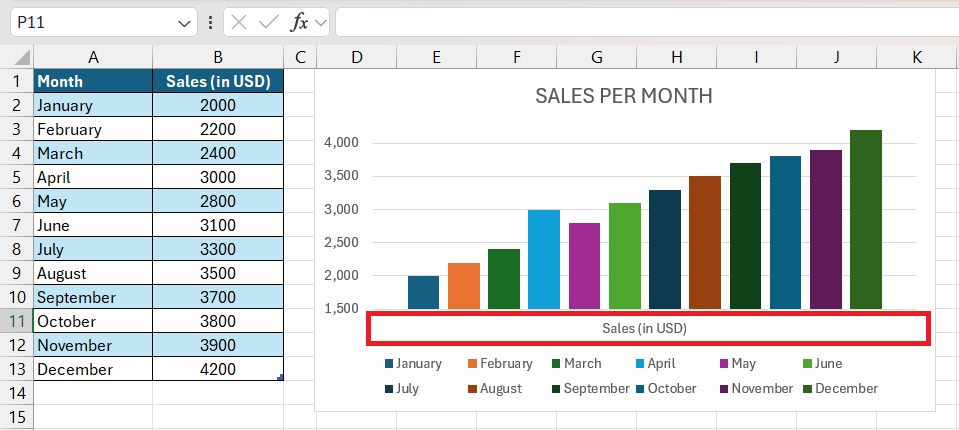Click into the formula bar input
The height and width of the screenshot is (430, 959).
click(647, 23)
